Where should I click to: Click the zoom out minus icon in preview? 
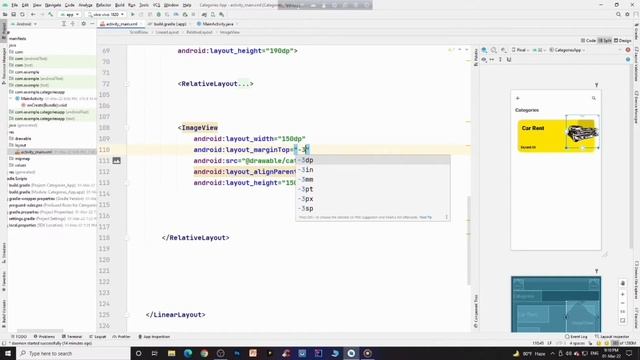(x=622, y=303)
